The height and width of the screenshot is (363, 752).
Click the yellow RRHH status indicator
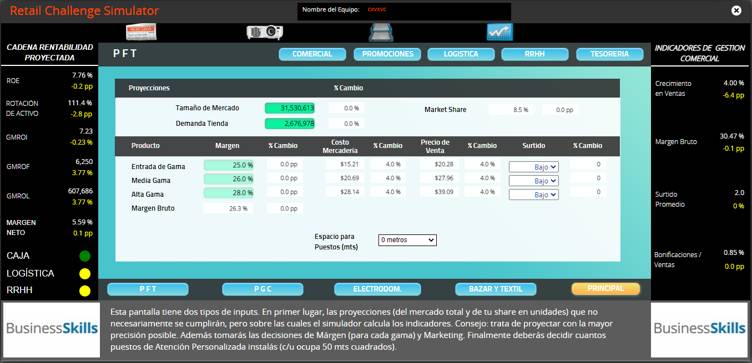(x=85, y=291)
